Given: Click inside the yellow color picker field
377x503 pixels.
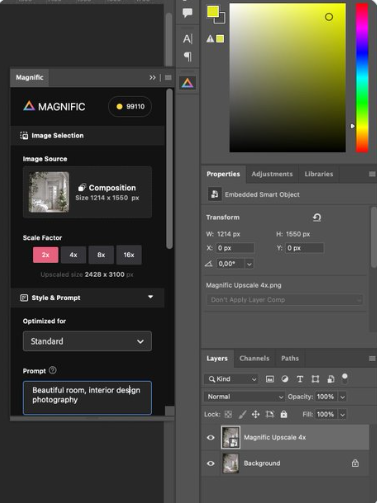Looking at the screenshot, I should (287, 78).
